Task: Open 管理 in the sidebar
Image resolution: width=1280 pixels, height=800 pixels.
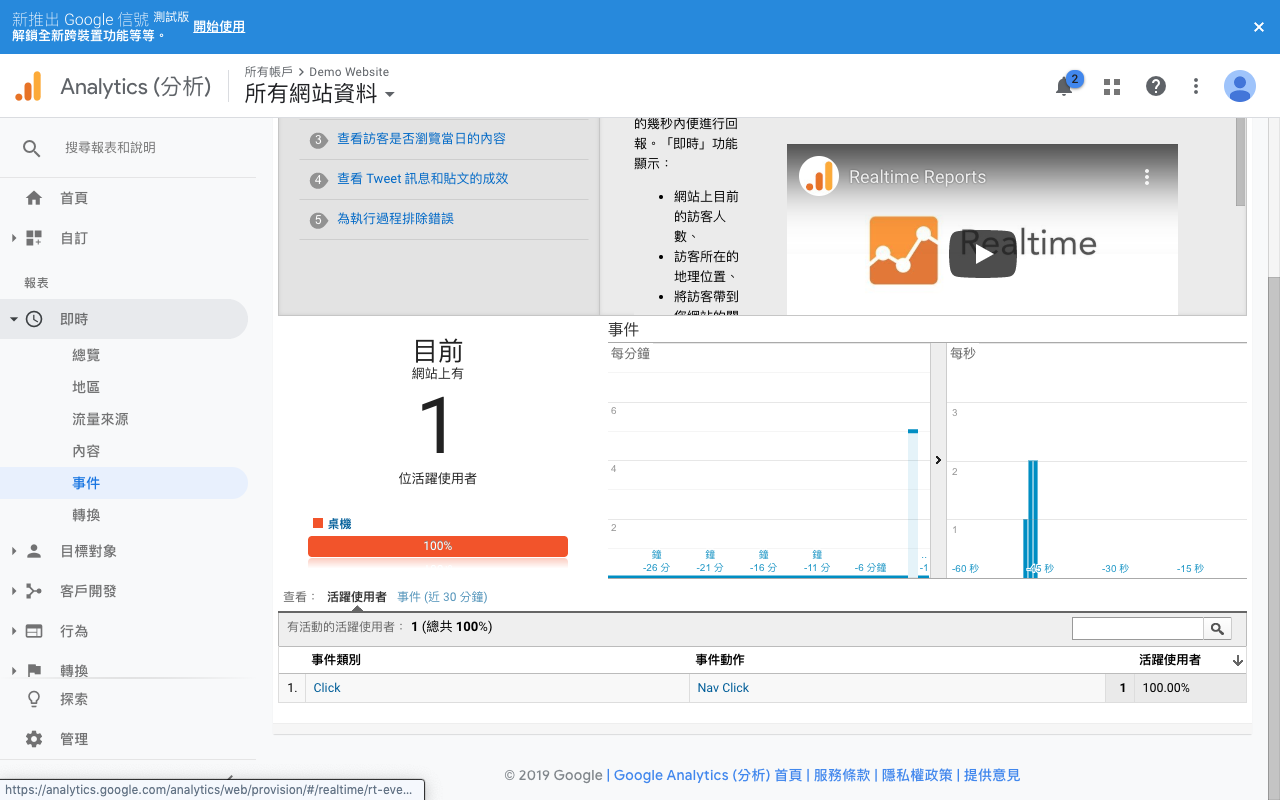Action: point(74,739)
